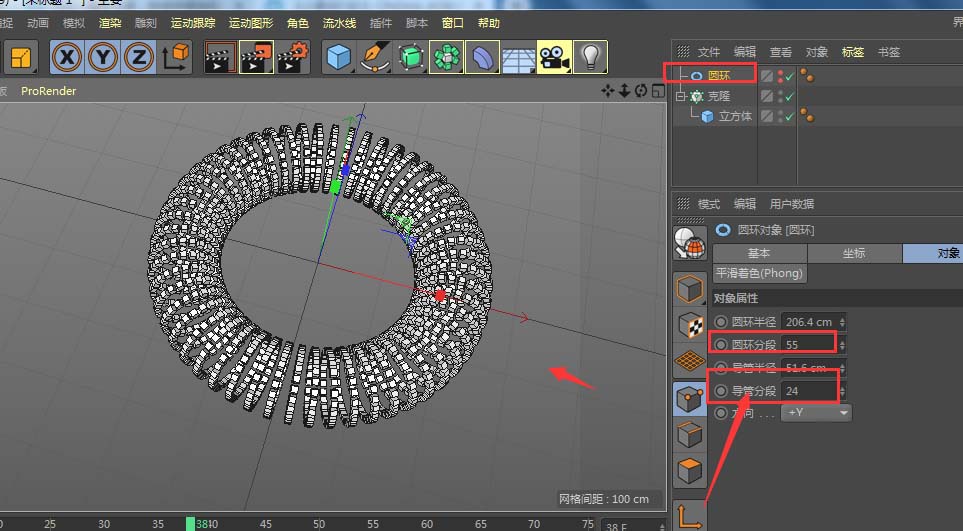Click the coordinate system toggle icon
Image resolution: width=963 pixels, height=531 pixels.
176,58
